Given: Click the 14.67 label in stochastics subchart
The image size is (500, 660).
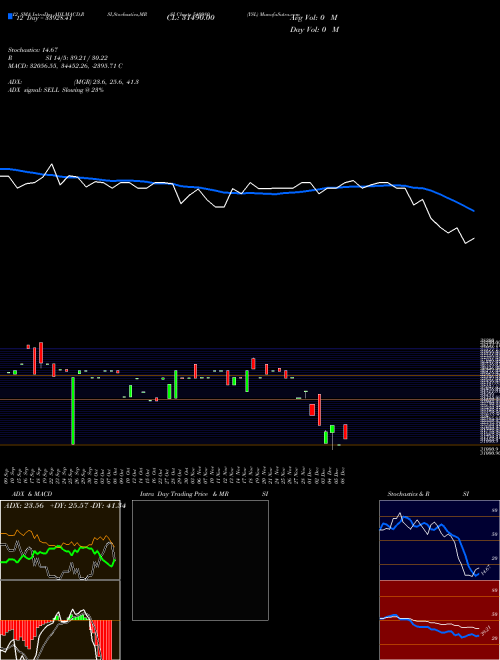Looking at the screenshot, I should pyautogui.click(x=486, y=571).
